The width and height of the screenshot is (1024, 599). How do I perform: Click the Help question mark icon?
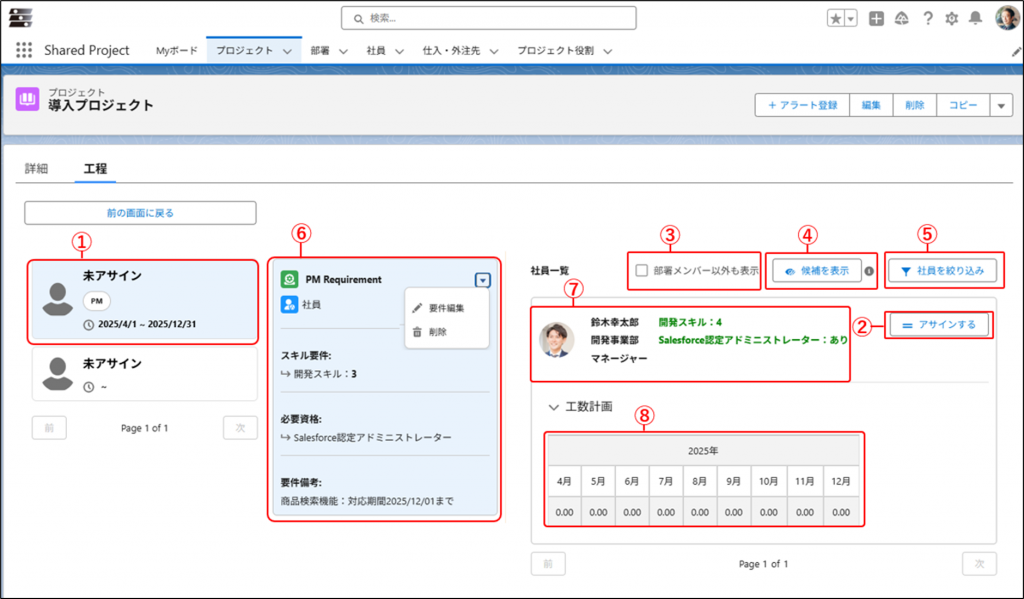coord(927,19)
